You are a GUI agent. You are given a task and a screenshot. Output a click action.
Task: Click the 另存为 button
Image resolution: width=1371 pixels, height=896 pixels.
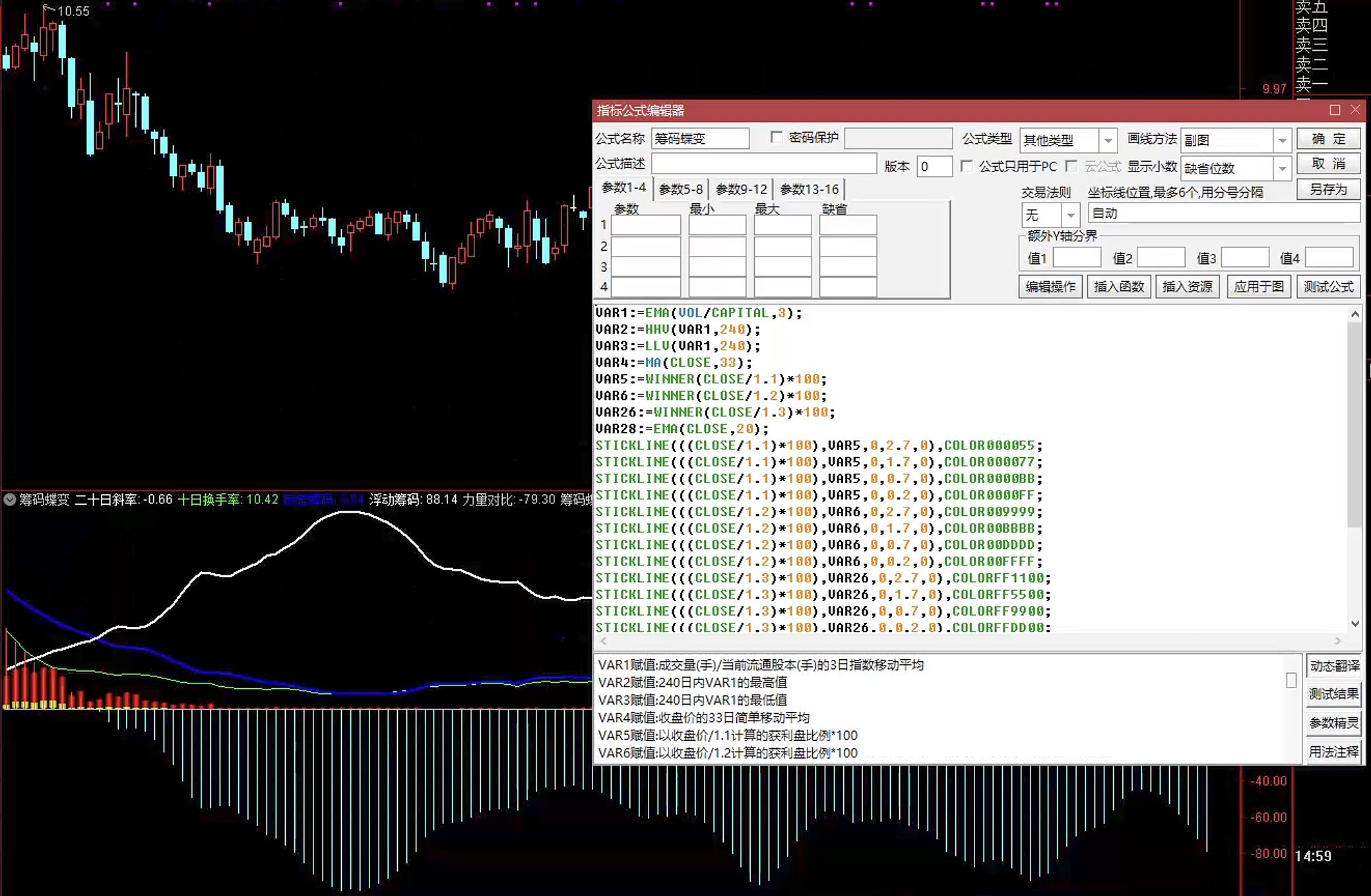[1328, 189]
